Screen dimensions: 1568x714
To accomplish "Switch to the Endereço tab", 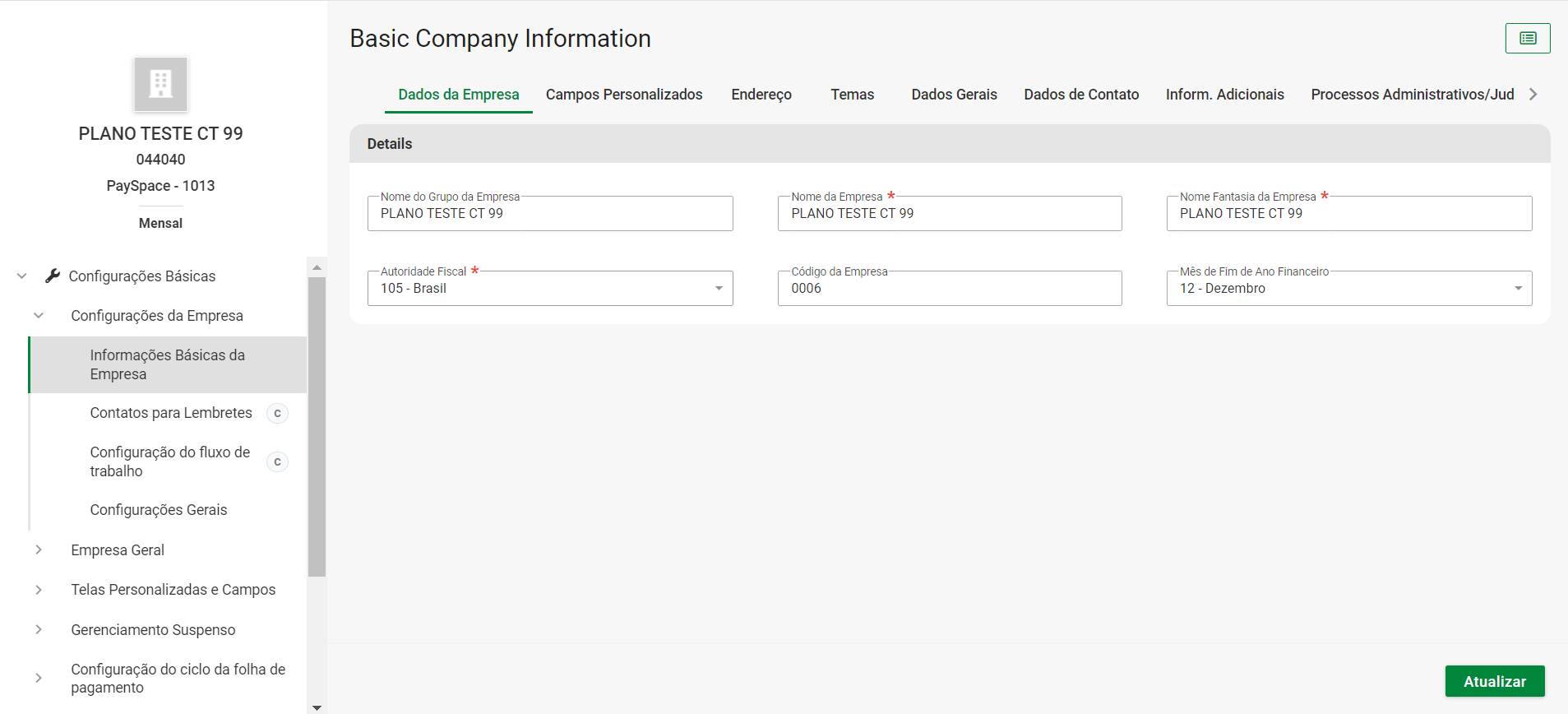I will [761, 95].
